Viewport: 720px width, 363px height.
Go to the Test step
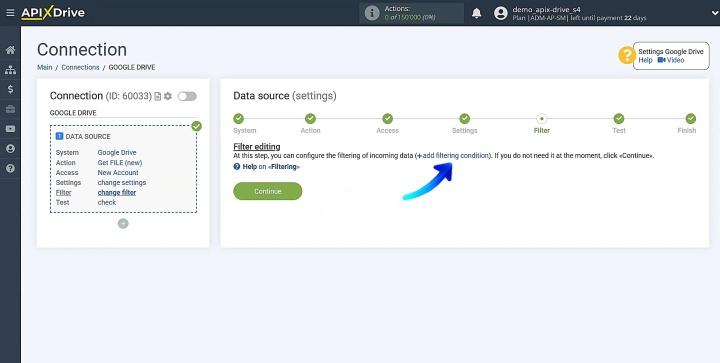point(619,118)
